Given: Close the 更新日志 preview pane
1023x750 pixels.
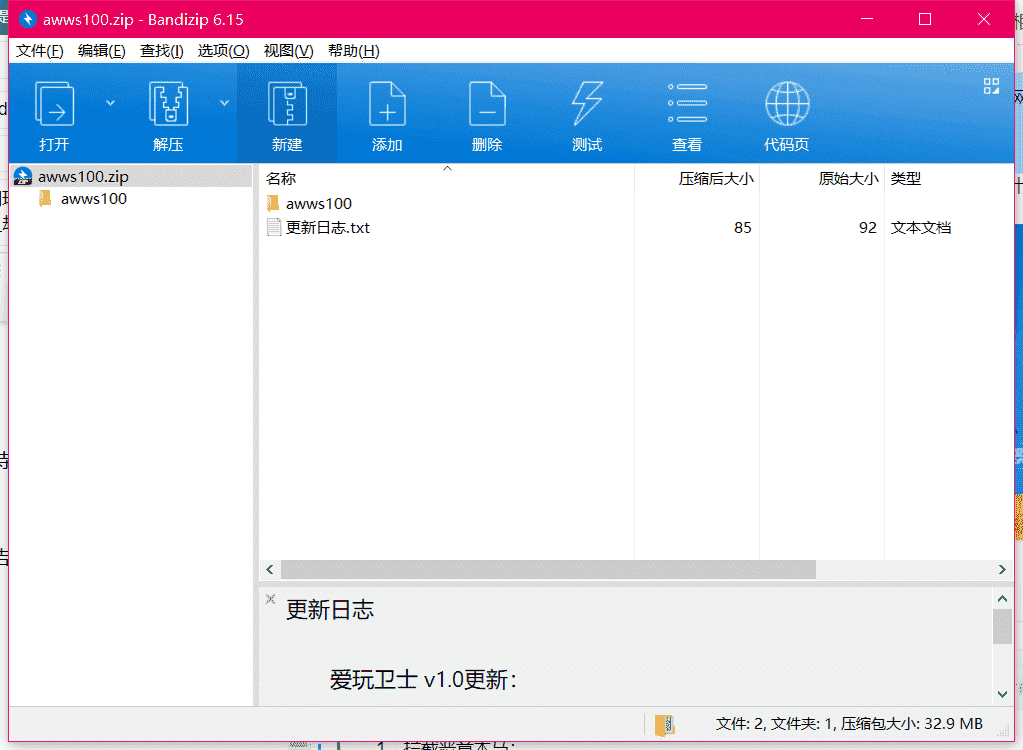Looking at the screenshot, I should pos(270,599).
